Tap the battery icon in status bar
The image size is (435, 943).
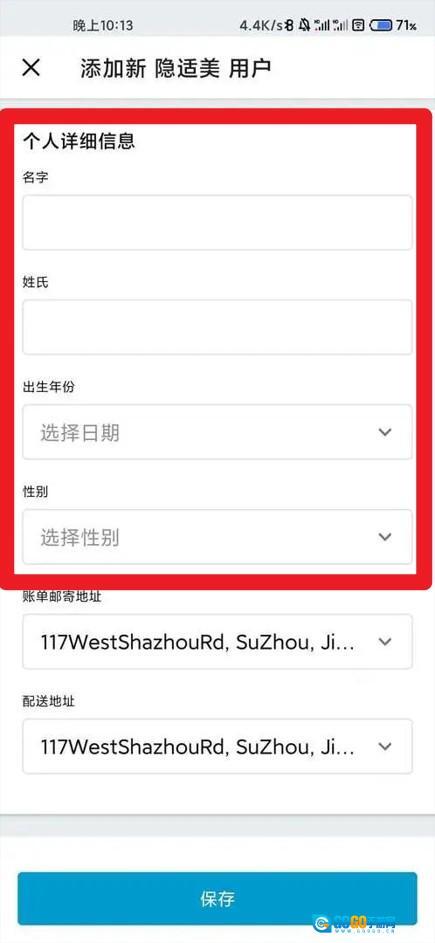[x=381, y=25]
